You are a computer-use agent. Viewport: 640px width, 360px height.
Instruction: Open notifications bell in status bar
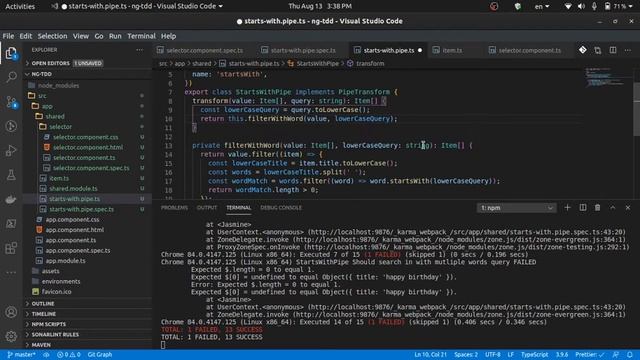point(630,355)
